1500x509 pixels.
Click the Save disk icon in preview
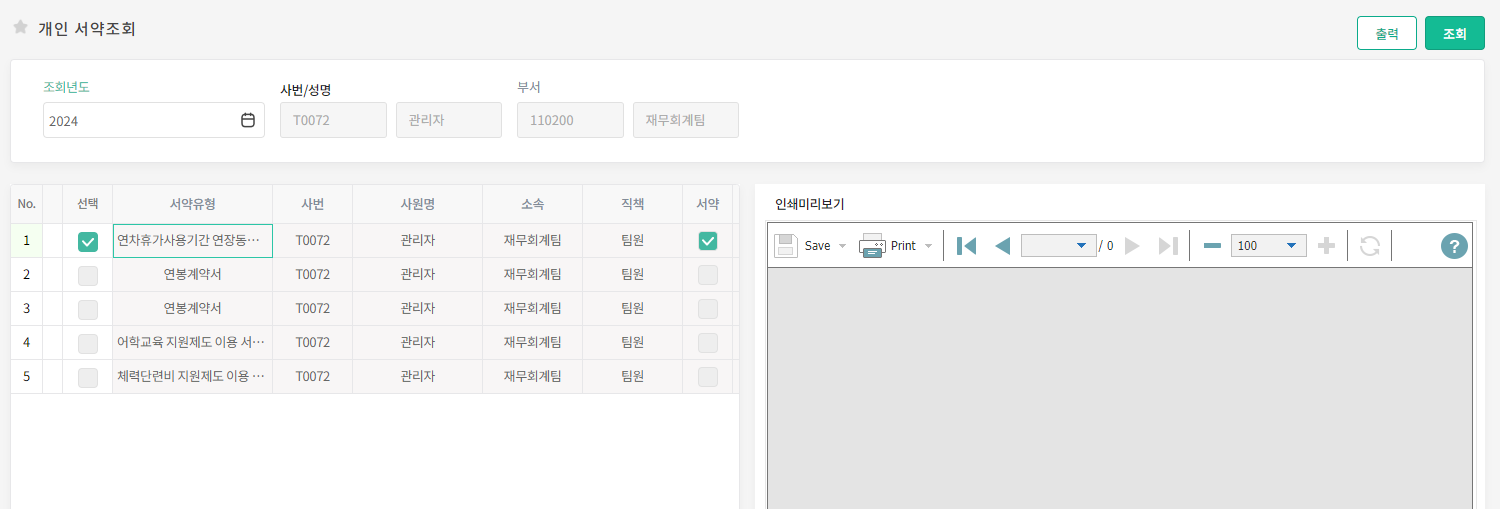point(786,246)
